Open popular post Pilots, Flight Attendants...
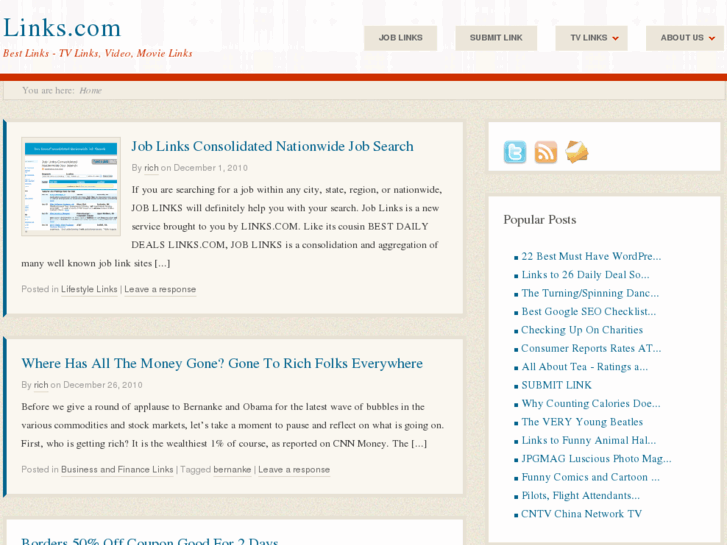The height and width of the screenshot is (545, 727). point(580,496)
